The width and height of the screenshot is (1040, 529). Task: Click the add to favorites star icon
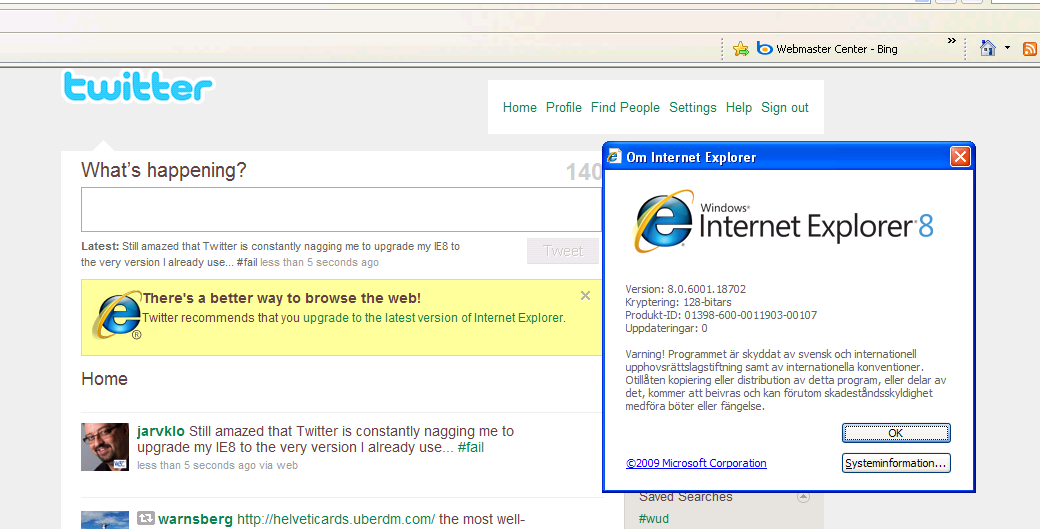(741, 48)
